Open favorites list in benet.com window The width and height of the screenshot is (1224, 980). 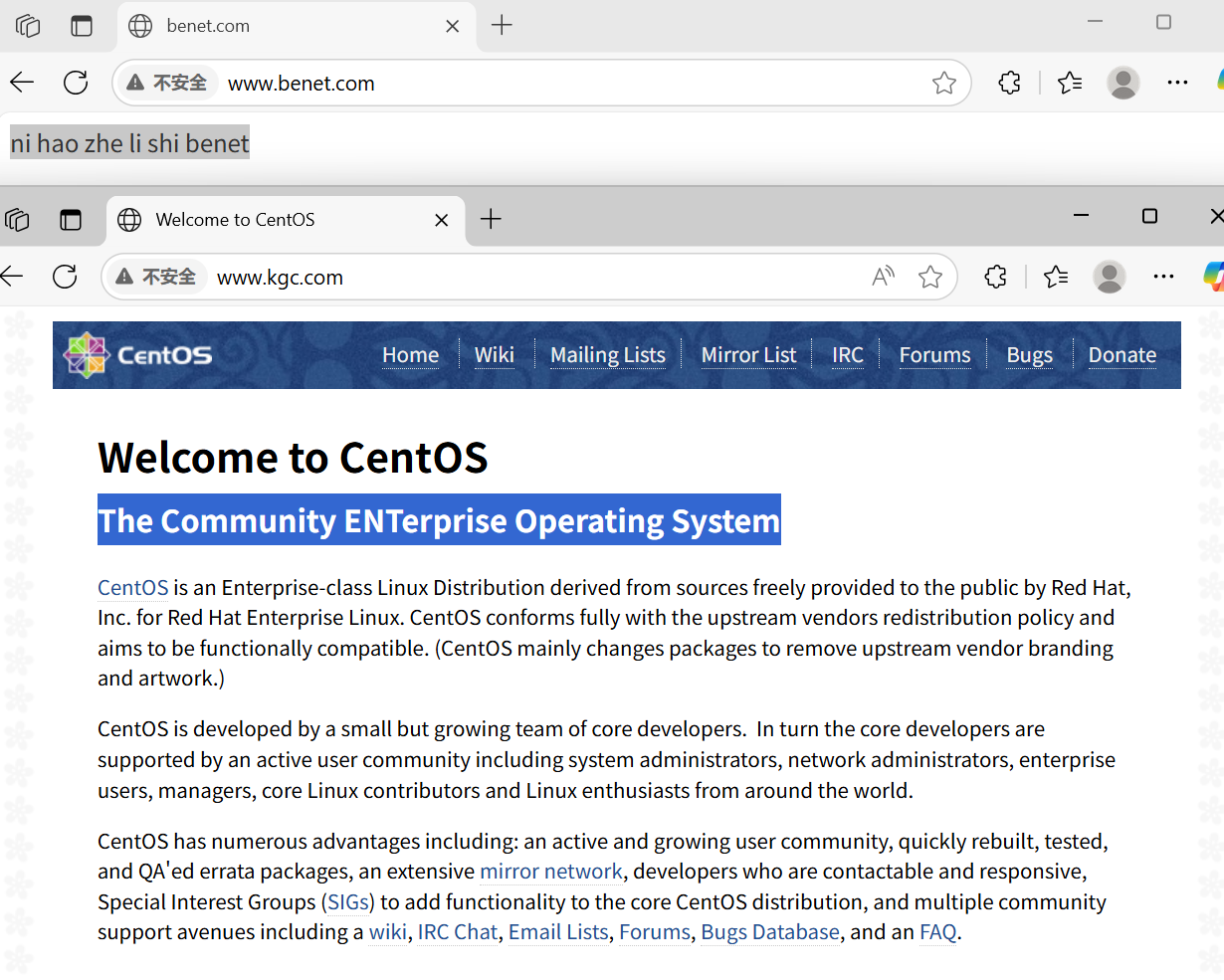coord(1070,83)
